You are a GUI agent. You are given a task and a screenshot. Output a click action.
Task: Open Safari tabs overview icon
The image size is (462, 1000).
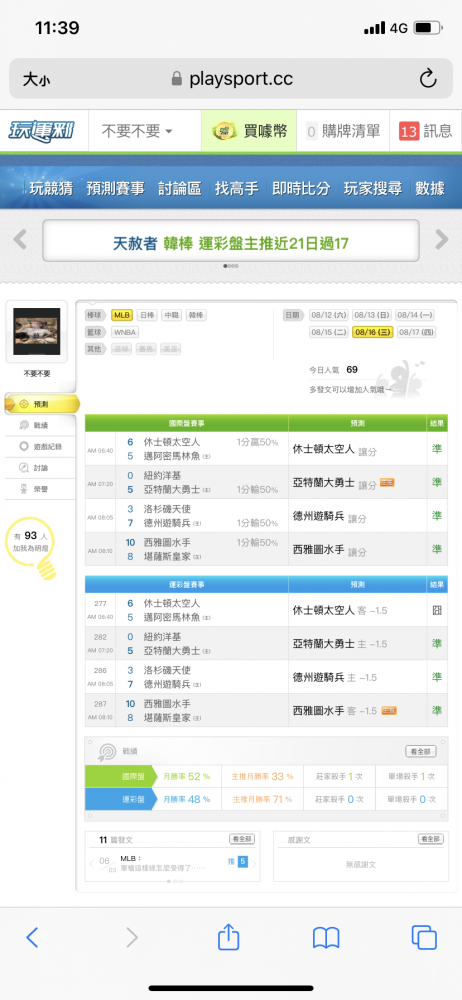click(x=424, y=937)
